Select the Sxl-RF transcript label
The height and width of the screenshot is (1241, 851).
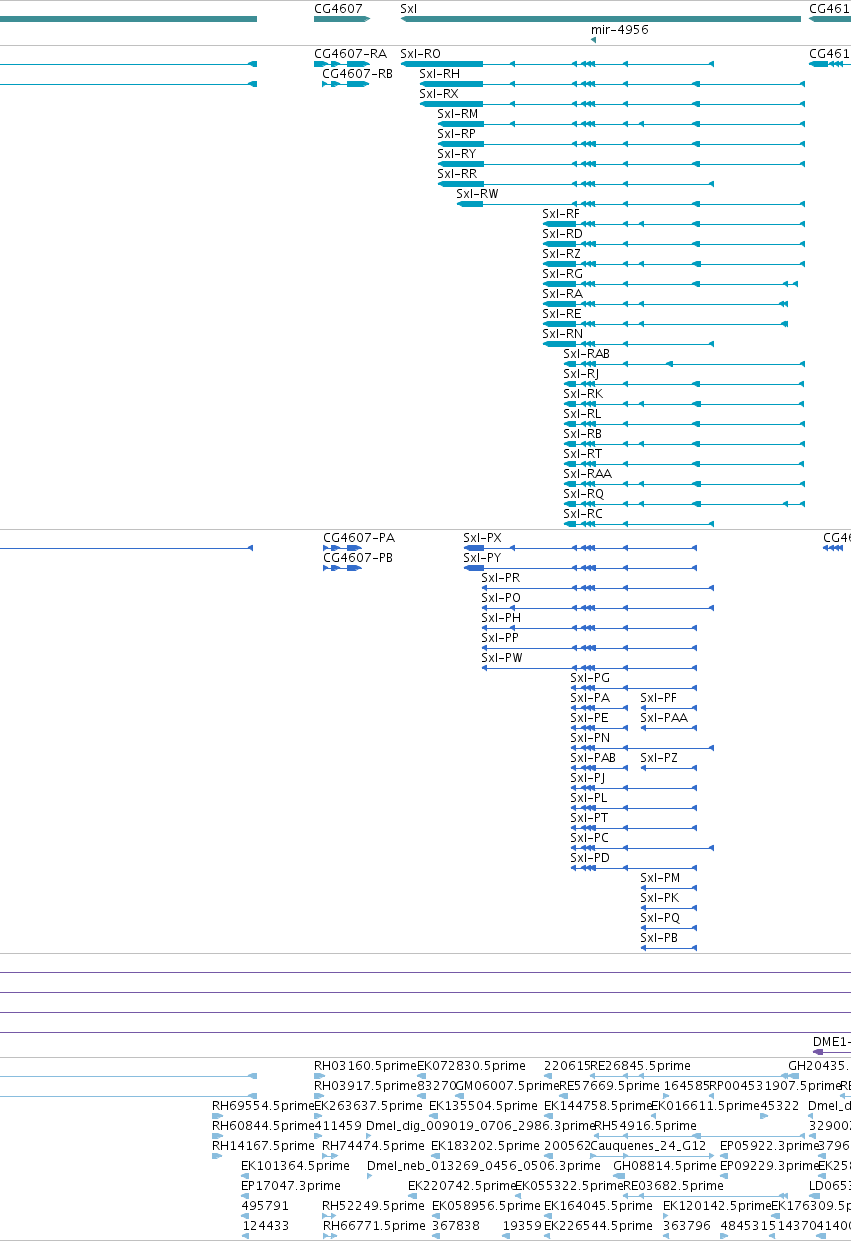561,214
